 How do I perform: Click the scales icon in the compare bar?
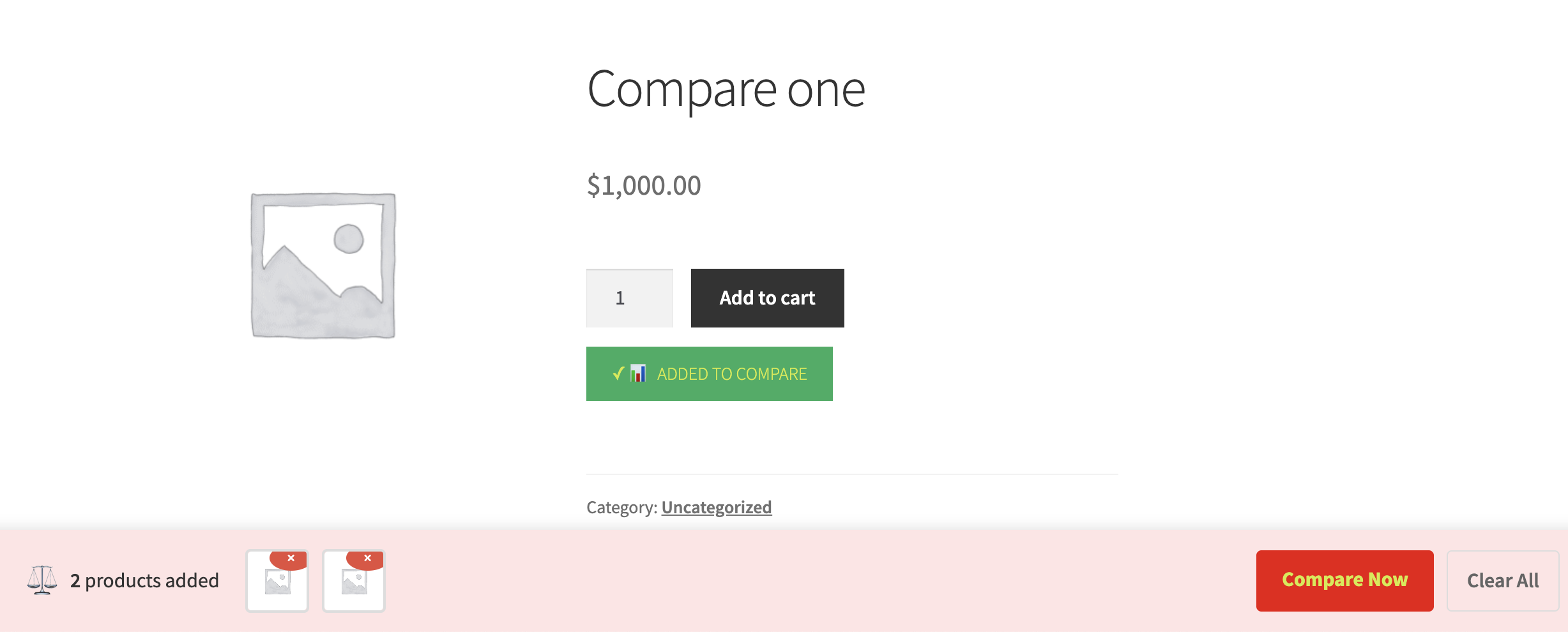pos(42,580)
